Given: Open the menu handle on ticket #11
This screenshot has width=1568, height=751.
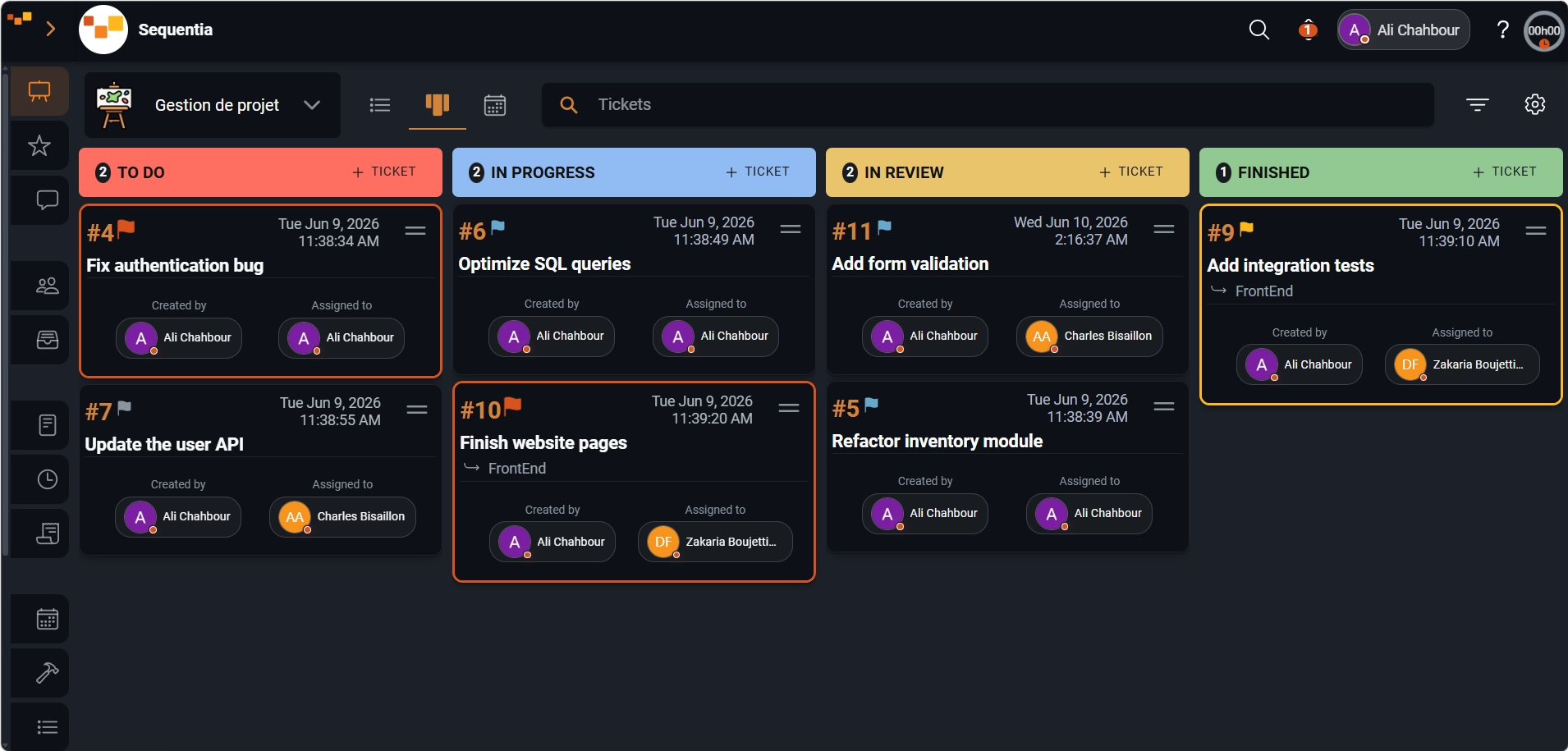Looking at the screenshot, I should coord(1164,230).
